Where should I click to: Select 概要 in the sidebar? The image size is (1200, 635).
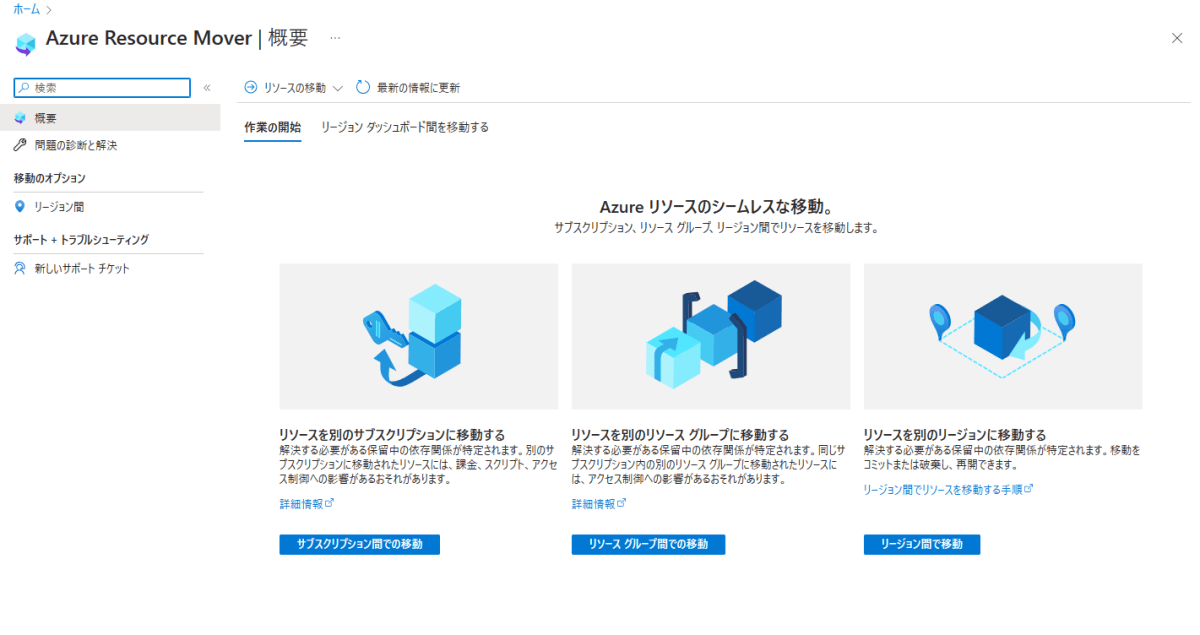pyautogui.click(x=110, y=118)
